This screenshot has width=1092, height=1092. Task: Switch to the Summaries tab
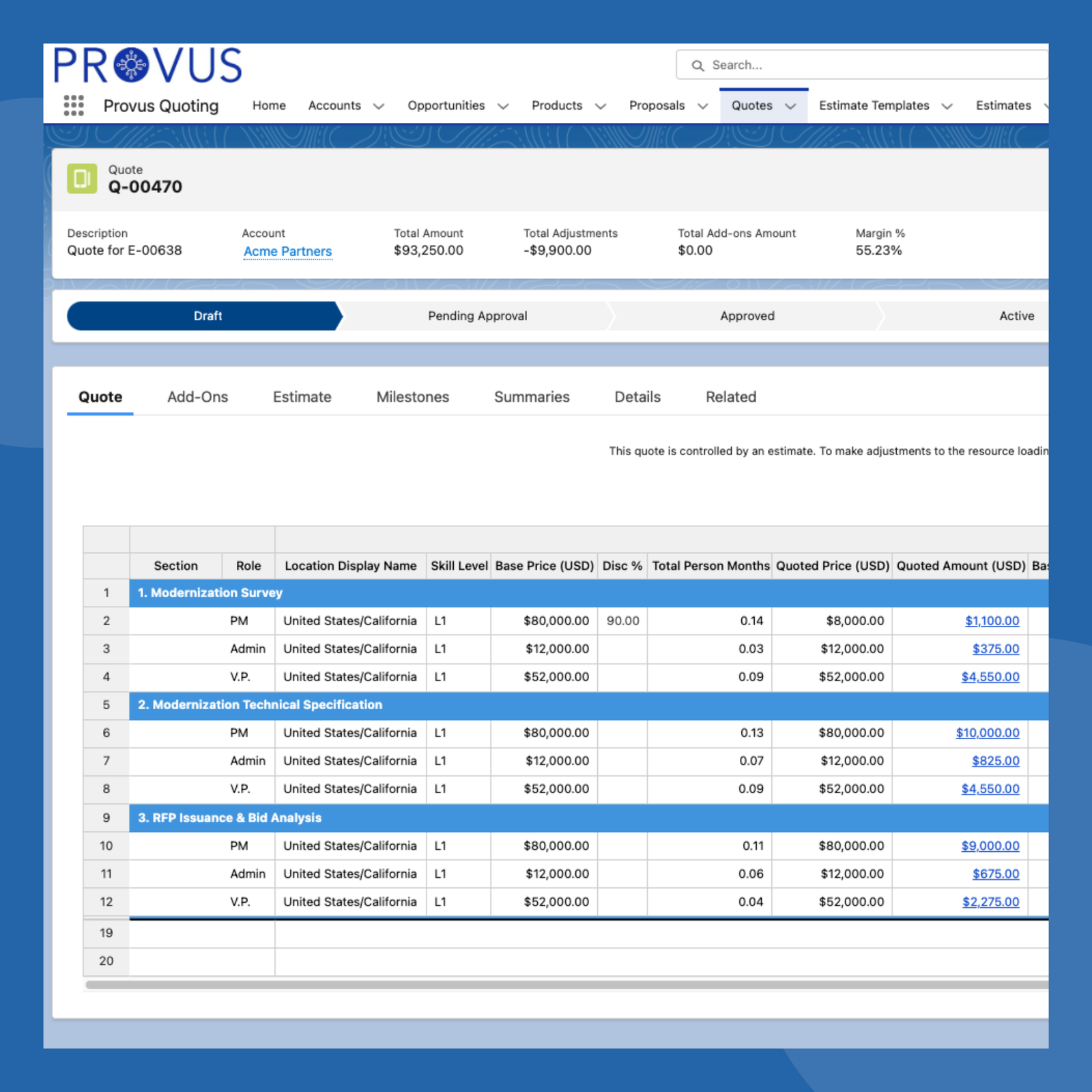(532, 397)
